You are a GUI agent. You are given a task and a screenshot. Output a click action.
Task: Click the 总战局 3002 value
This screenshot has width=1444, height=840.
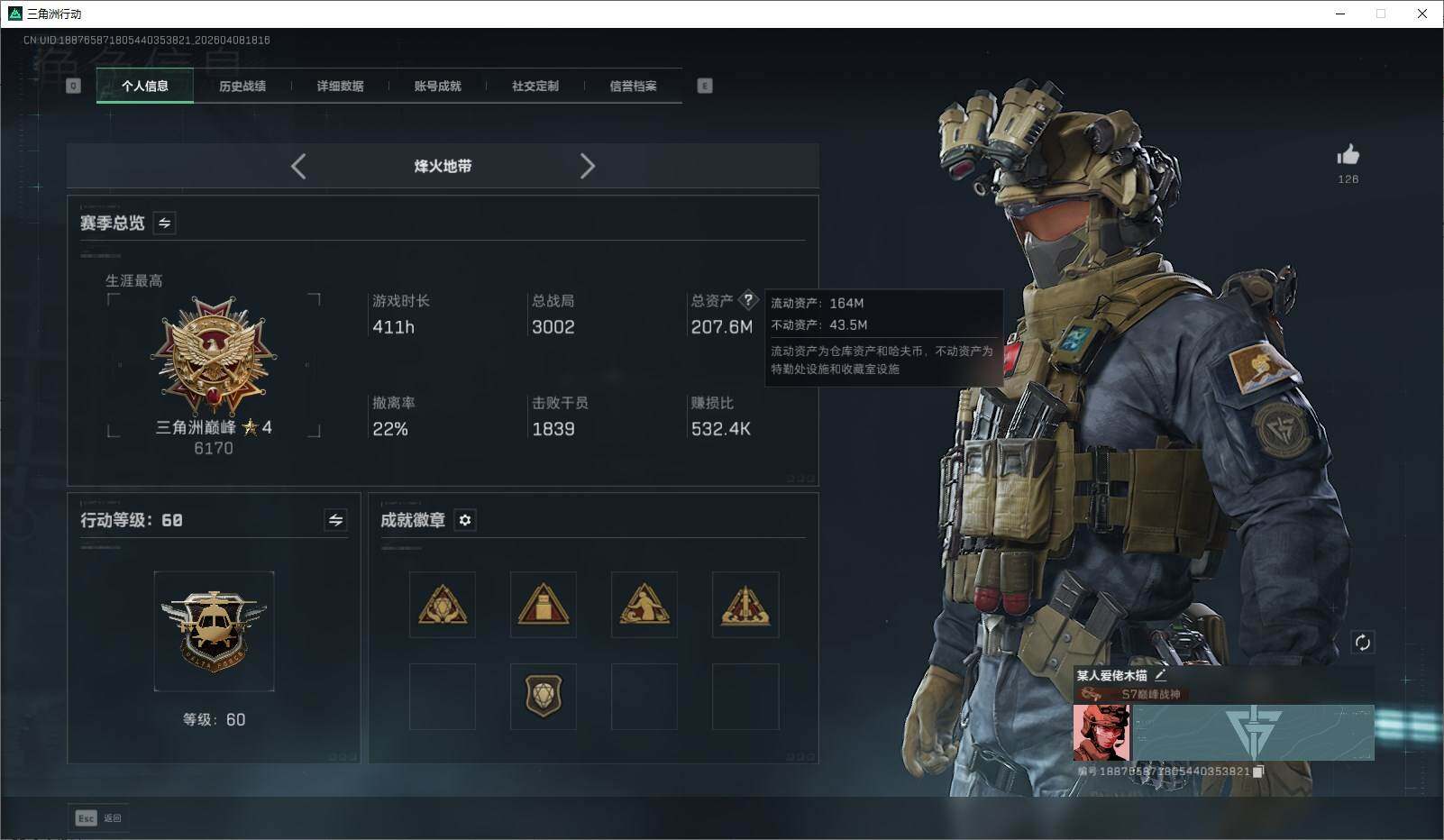pyautogui.click(x=553, y=327)
